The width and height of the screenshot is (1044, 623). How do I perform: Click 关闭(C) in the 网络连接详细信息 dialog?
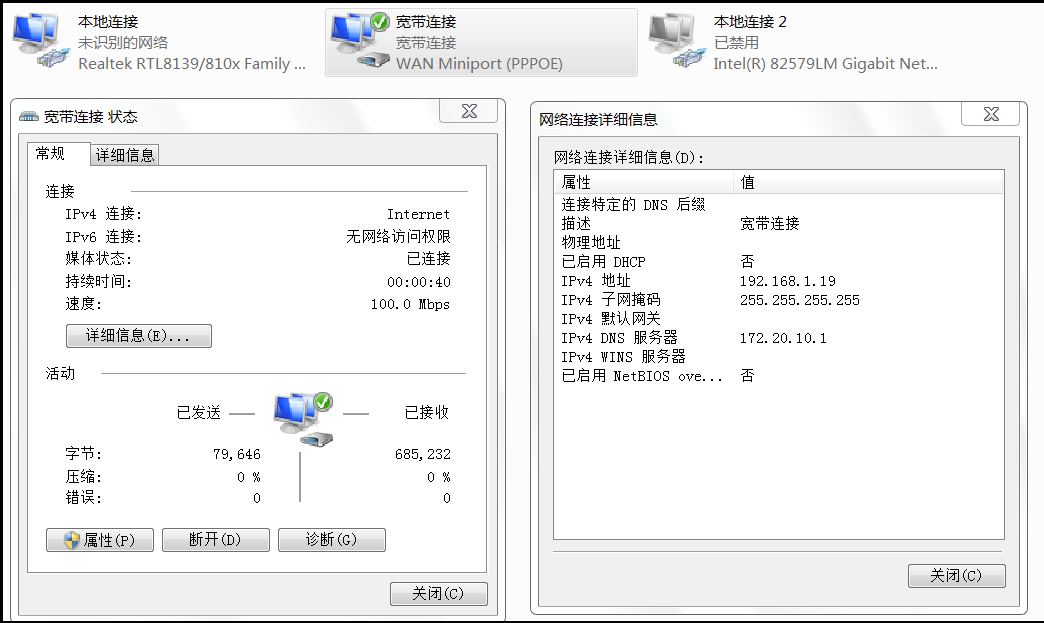(956, 575)
